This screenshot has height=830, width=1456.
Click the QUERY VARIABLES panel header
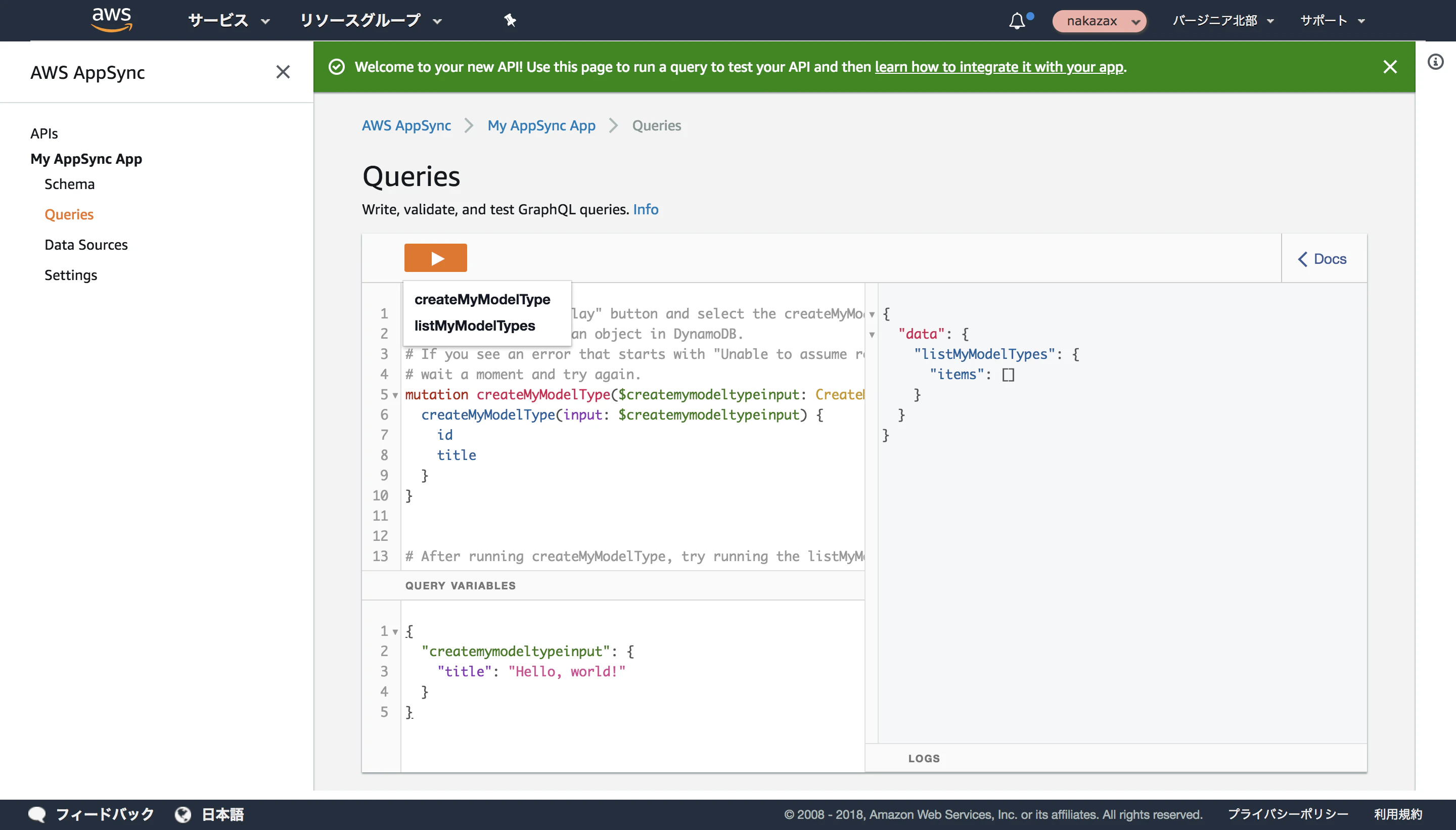pos(613,585)
